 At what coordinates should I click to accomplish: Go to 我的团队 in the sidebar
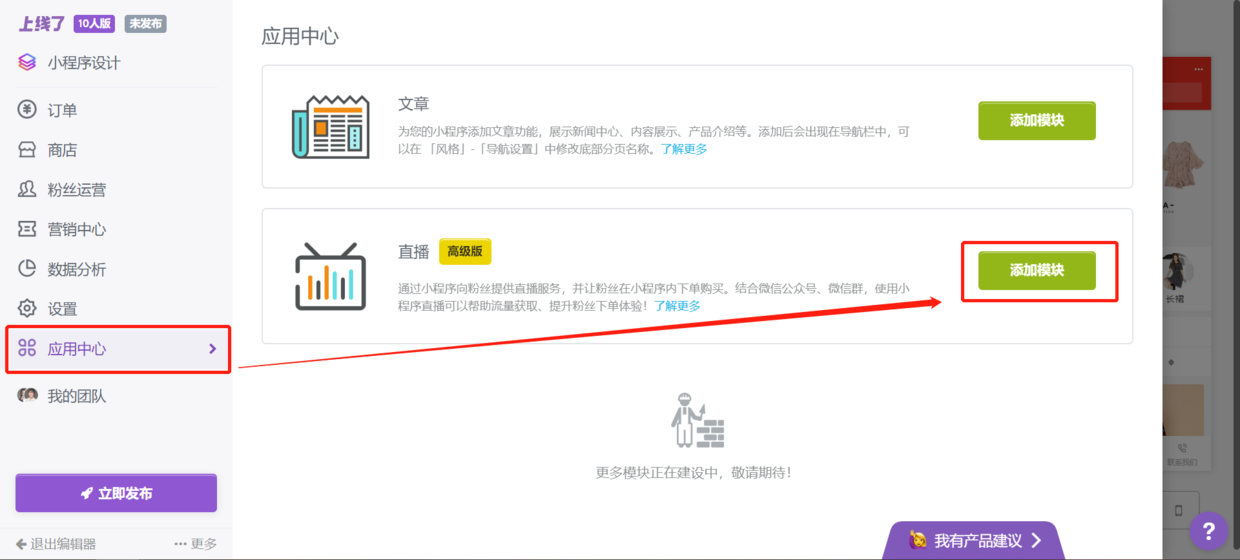[76, 396]
